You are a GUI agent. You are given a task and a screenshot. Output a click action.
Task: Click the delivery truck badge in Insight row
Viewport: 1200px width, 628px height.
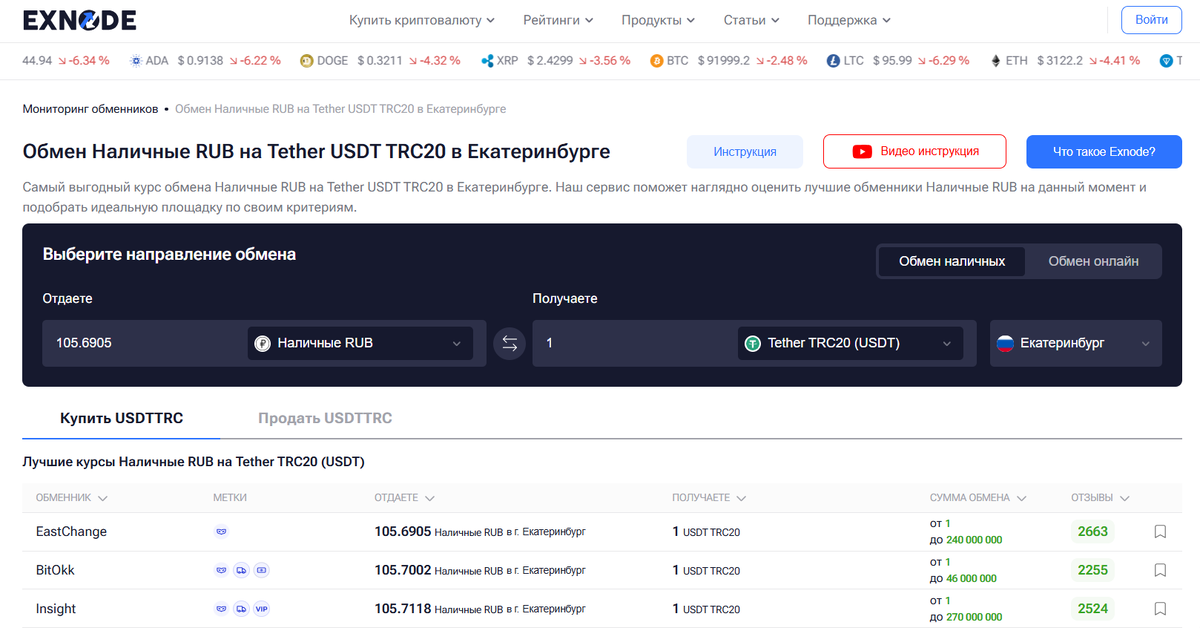pos(242,608)
